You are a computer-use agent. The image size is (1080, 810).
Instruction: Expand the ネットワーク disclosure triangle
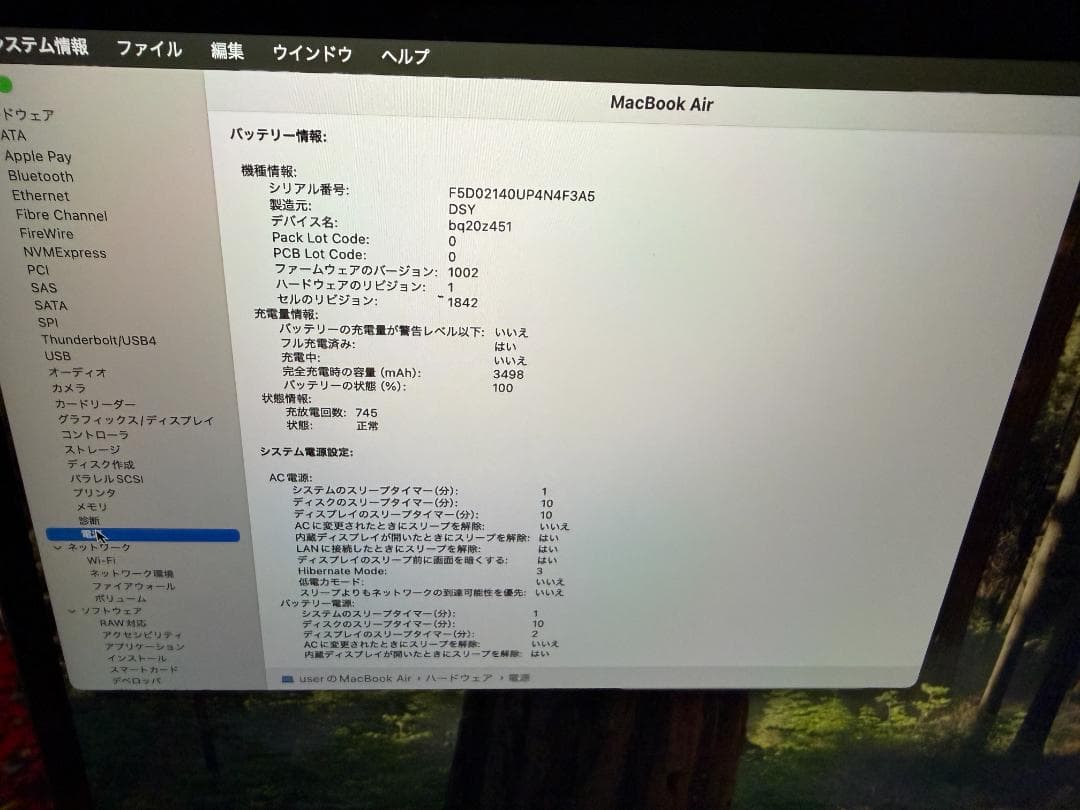point(58,547)
